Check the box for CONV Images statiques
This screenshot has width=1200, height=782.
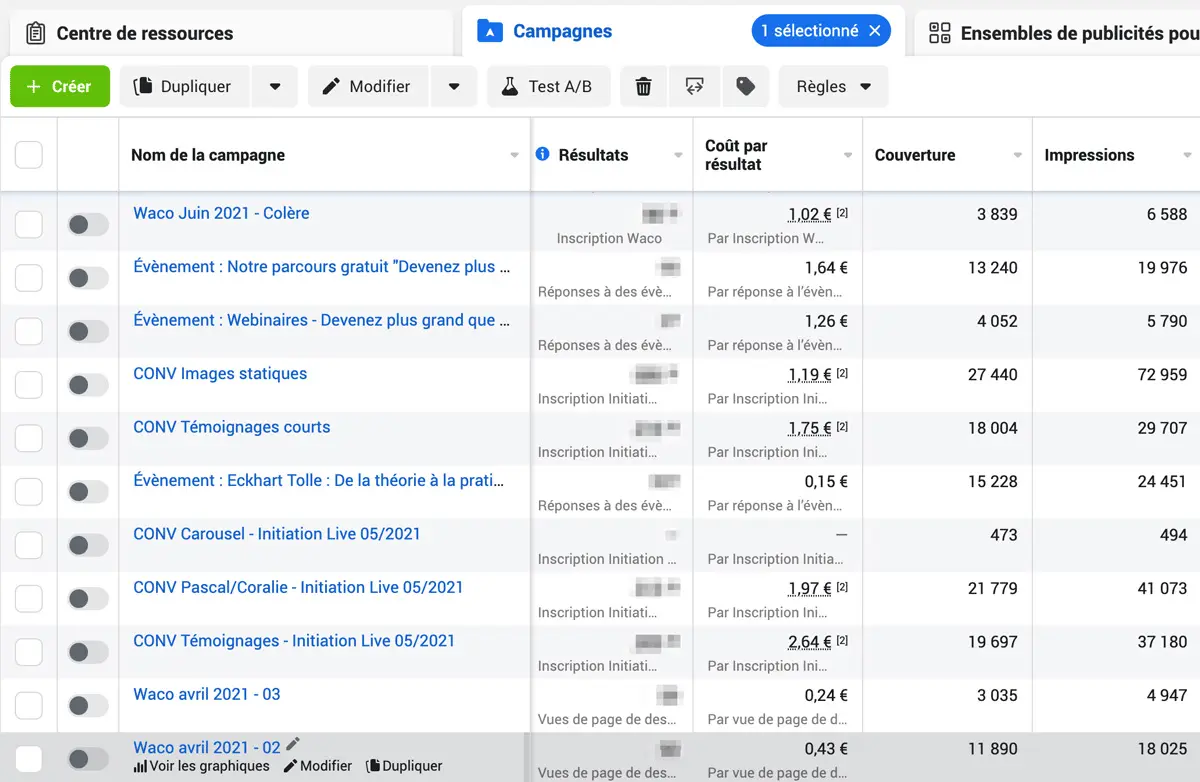pyautogui.click(x=29, y=385)
